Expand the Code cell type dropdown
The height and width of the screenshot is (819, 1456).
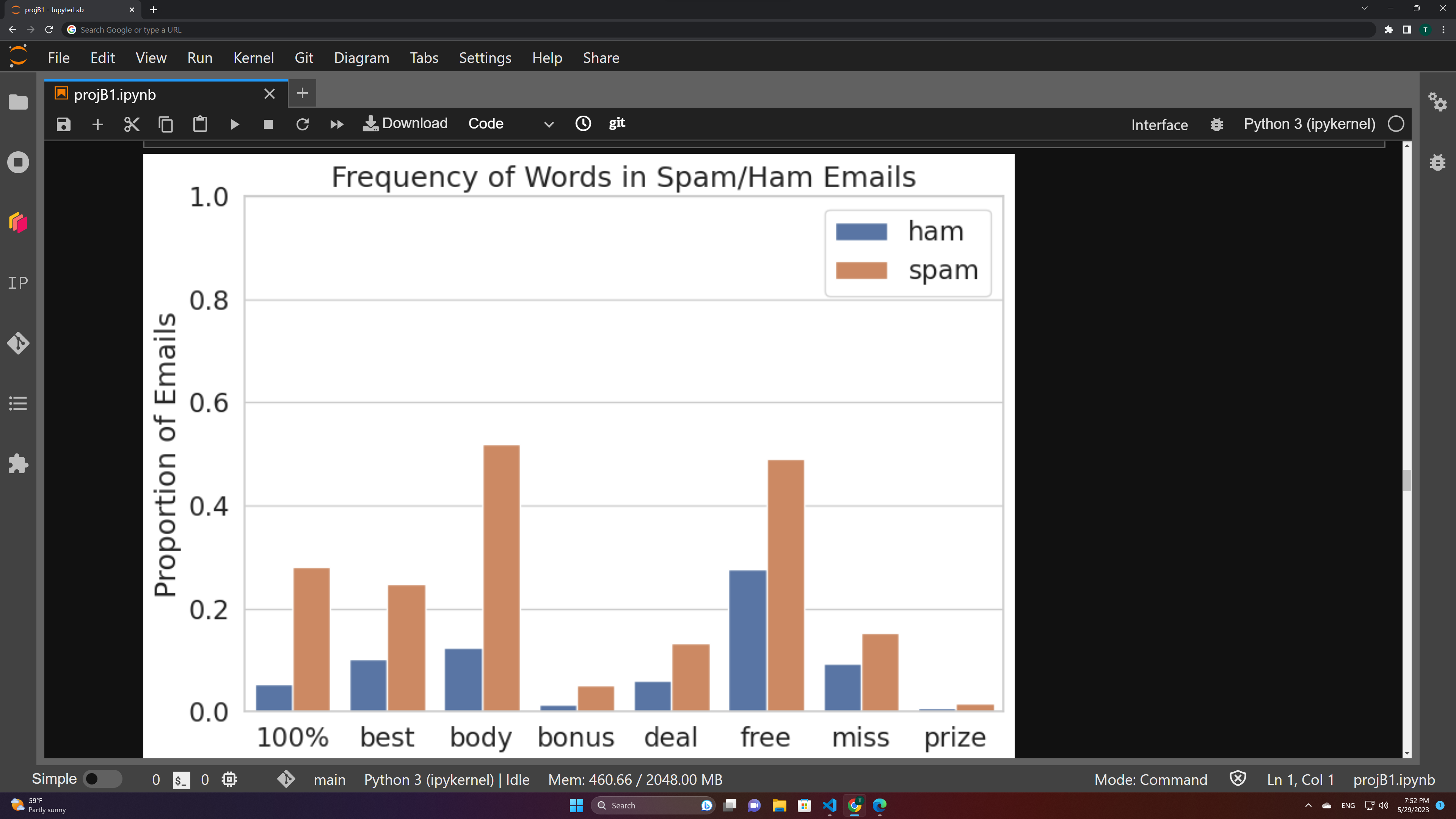coord(510,124)
